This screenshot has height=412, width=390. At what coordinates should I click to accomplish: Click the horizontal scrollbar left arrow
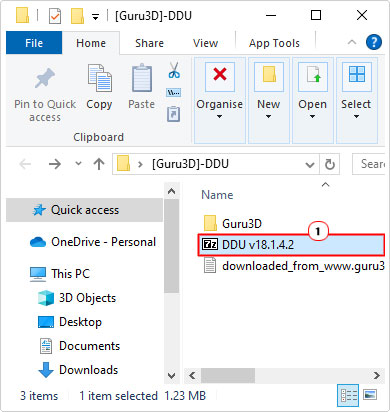pyautogui.click(x=192, y=376)
